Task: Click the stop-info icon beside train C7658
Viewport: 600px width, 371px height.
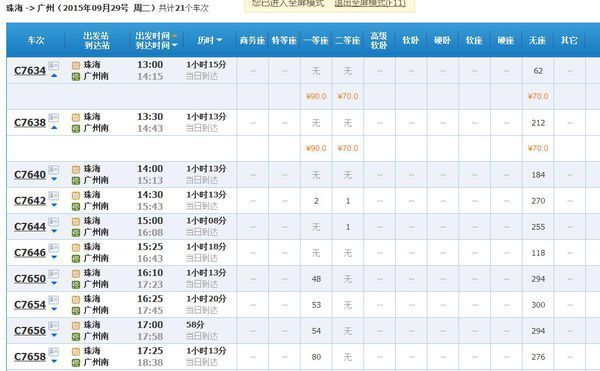Action: 54,351
